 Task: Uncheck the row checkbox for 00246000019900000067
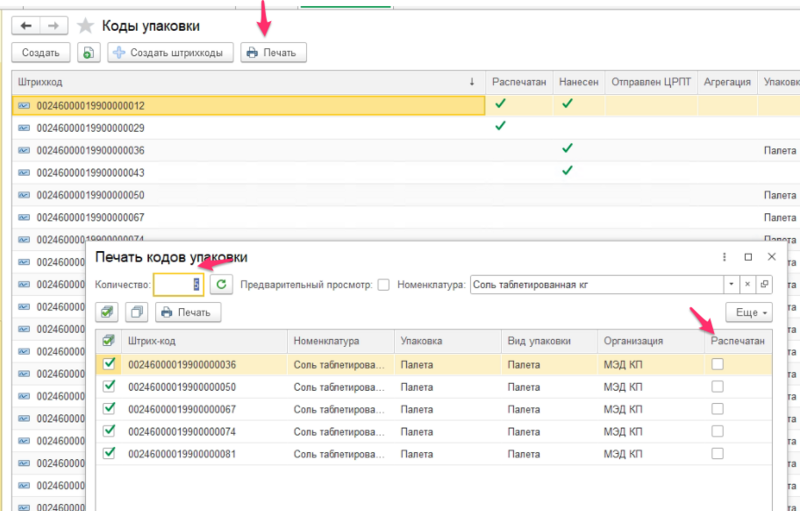[x=109, y=409]
